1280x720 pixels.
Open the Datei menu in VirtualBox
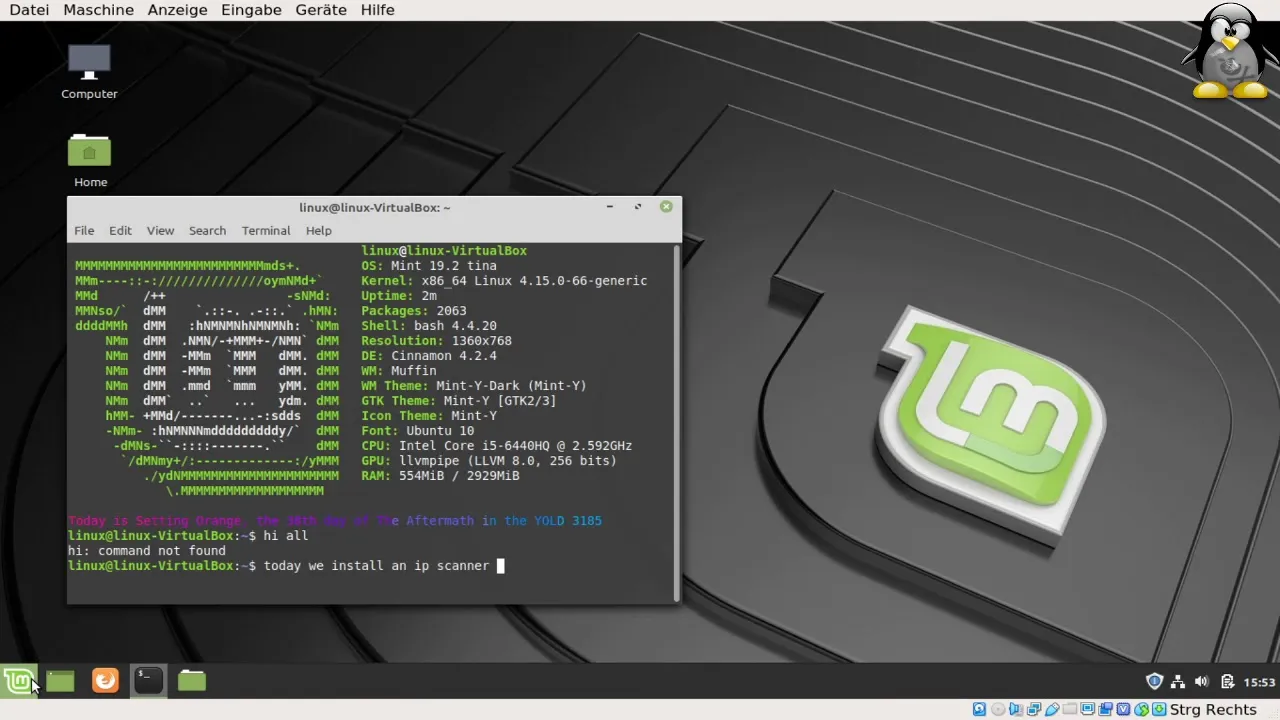pyautogui.click(x=29, y=10)
